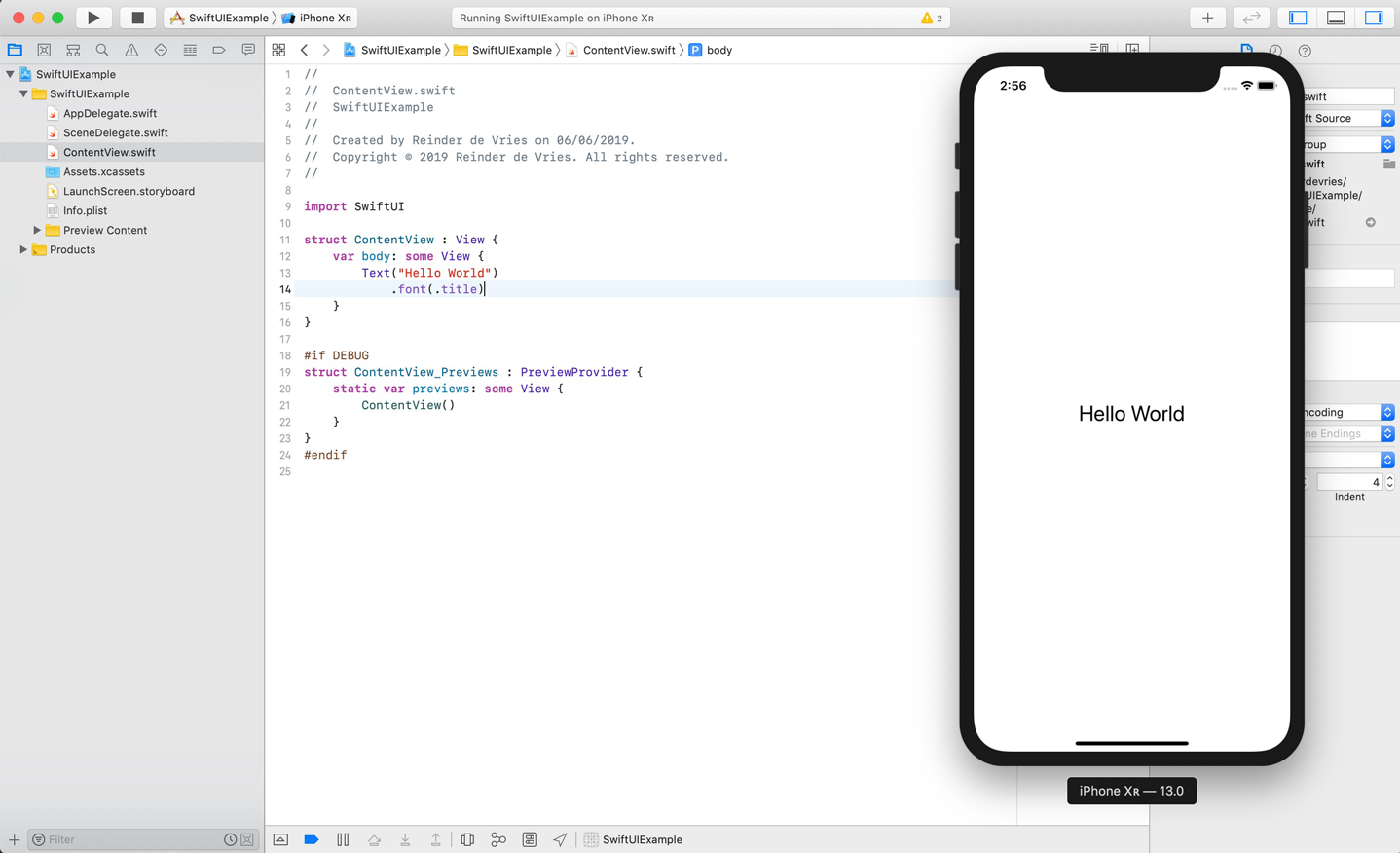The height and width of the screenshot is (853, 1400).
Task: Open the Environment Overrides button
Action: [x=530, y=839]
